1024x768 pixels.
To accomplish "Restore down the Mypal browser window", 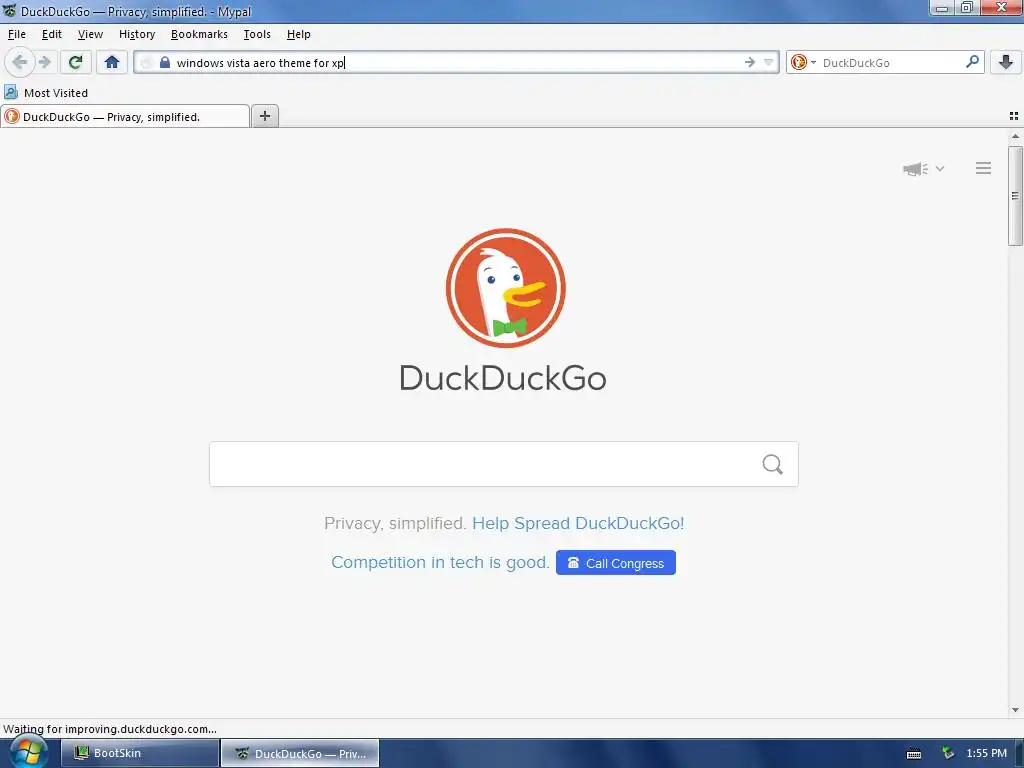I will click(x=967, y=8).
